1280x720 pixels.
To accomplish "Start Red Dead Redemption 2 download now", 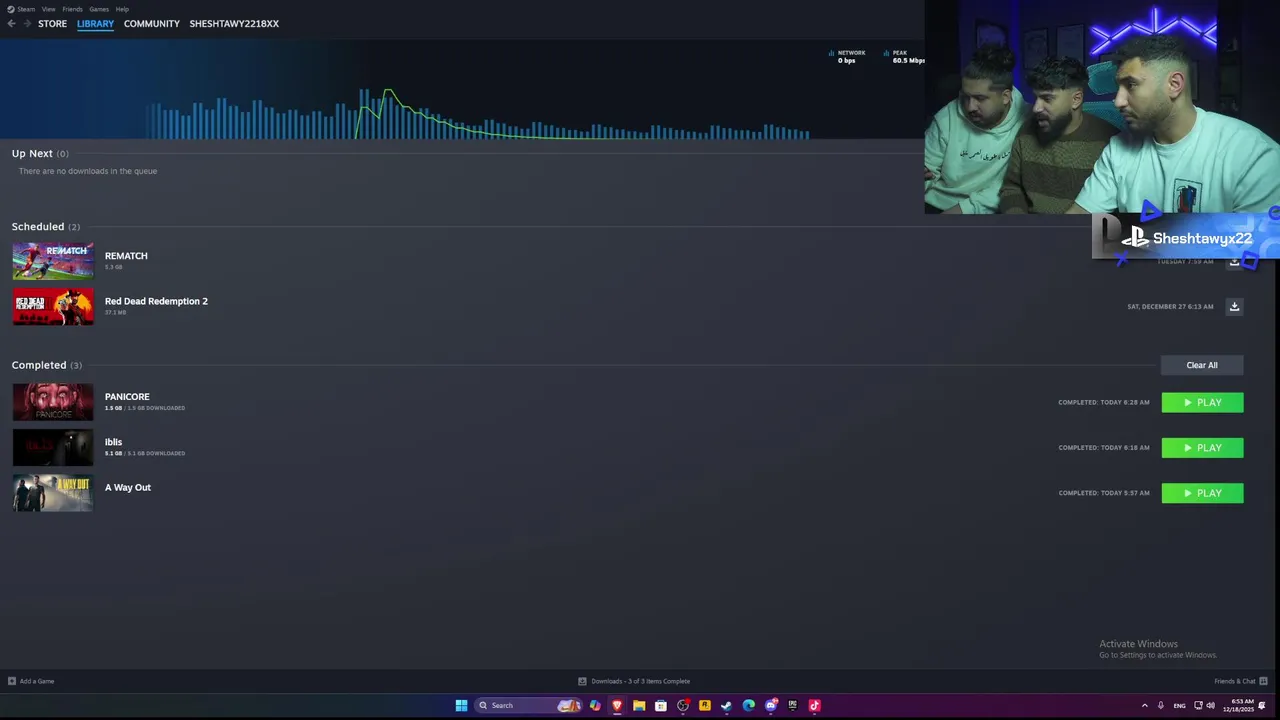I will point(1234,306).
